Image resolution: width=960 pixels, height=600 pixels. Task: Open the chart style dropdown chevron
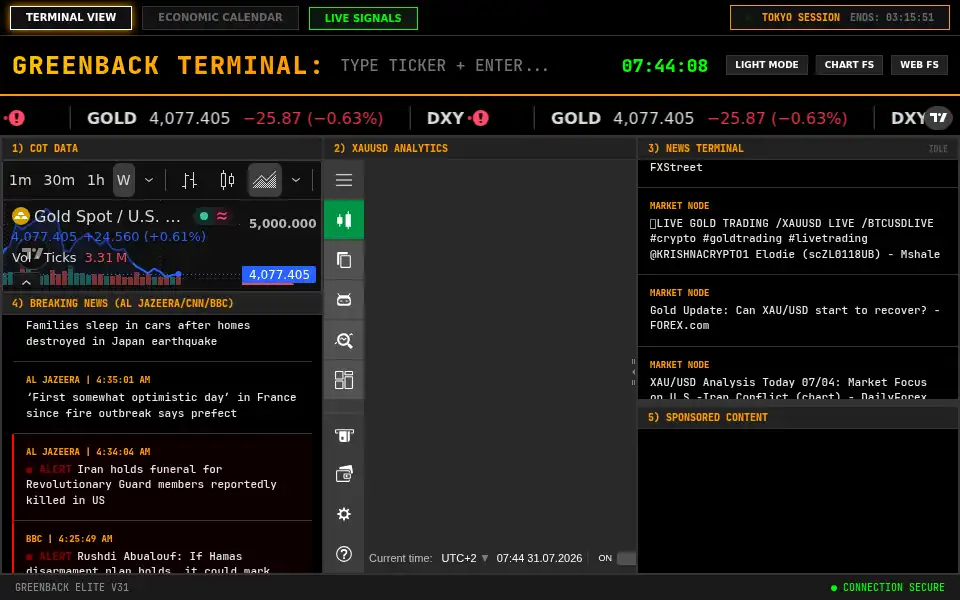(x=296, y=180)
